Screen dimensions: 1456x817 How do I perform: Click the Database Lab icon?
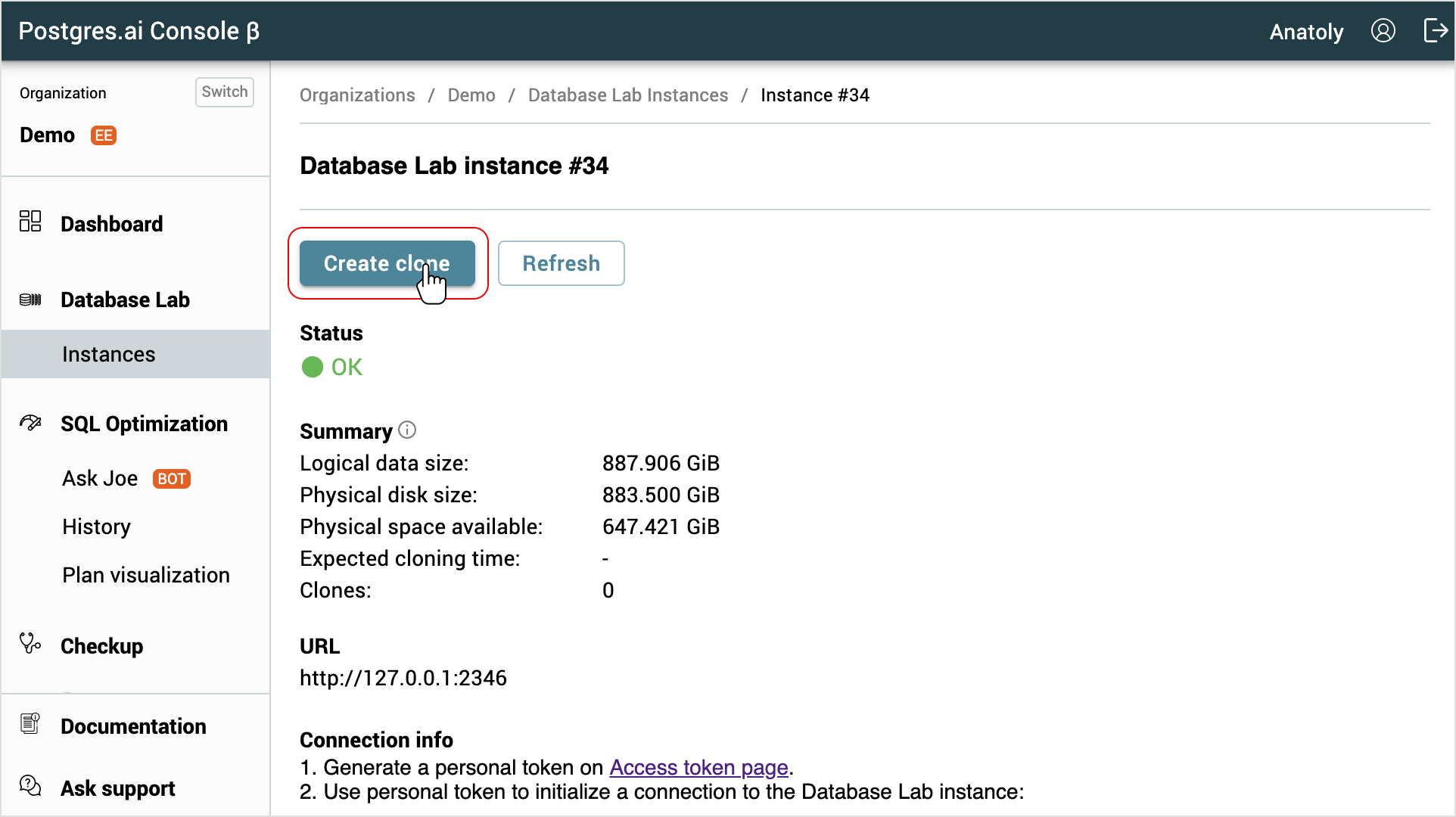click(x=30, y=300)
